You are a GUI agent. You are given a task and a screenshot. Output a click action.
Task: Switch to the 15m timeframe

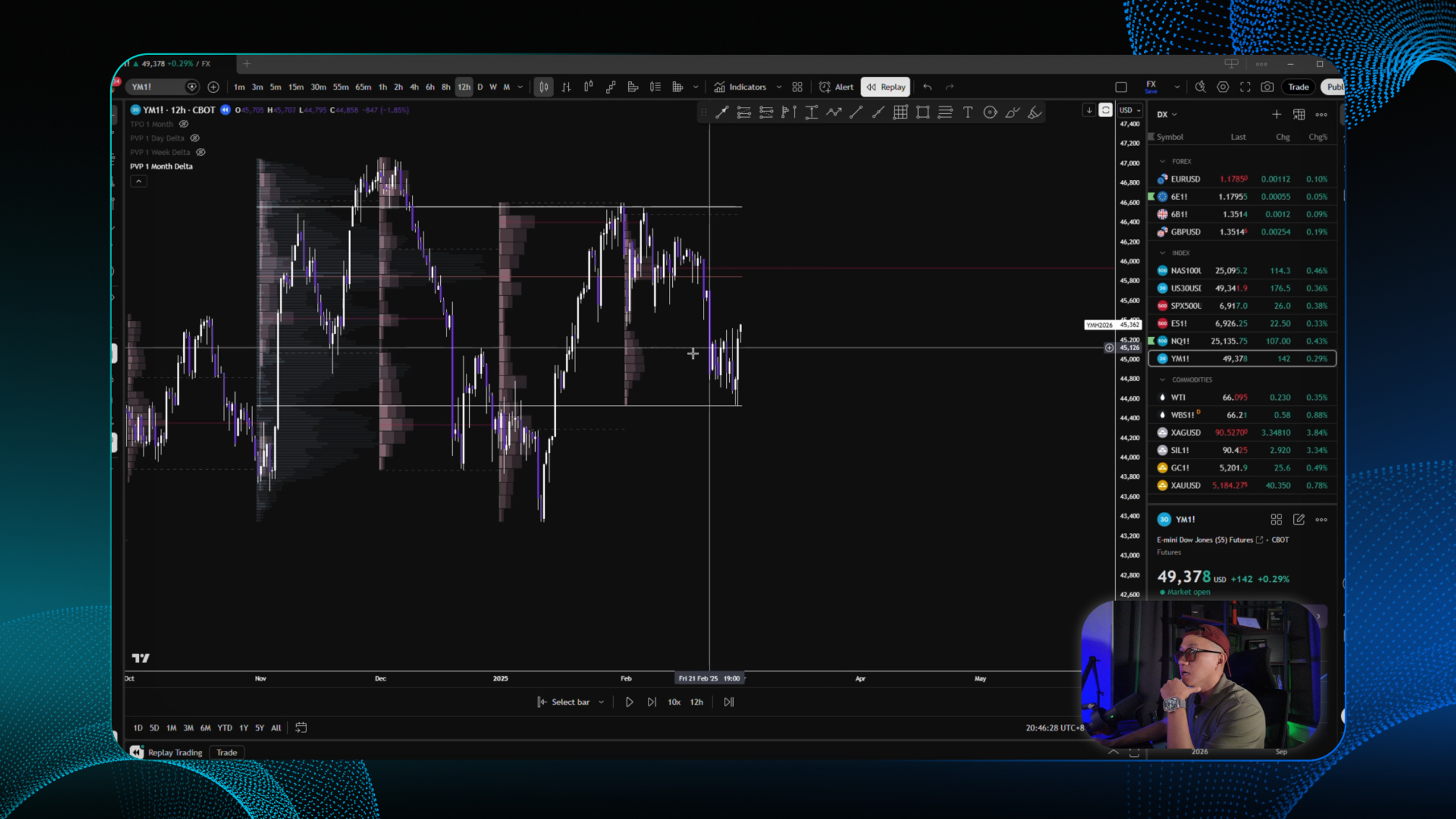pyautogui.click(x=295, y=87)
